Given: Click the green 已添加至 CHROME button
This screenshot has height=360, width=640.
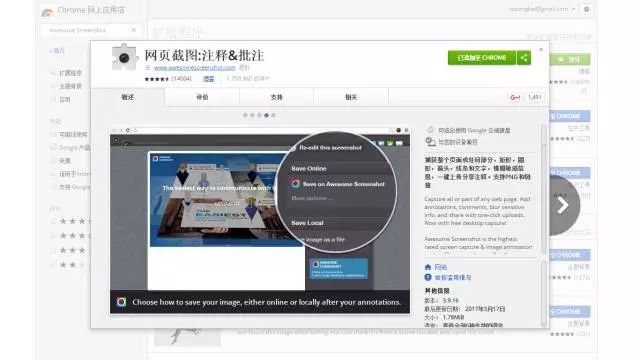Looking at the screenshot, I should (x=482, y=58).
